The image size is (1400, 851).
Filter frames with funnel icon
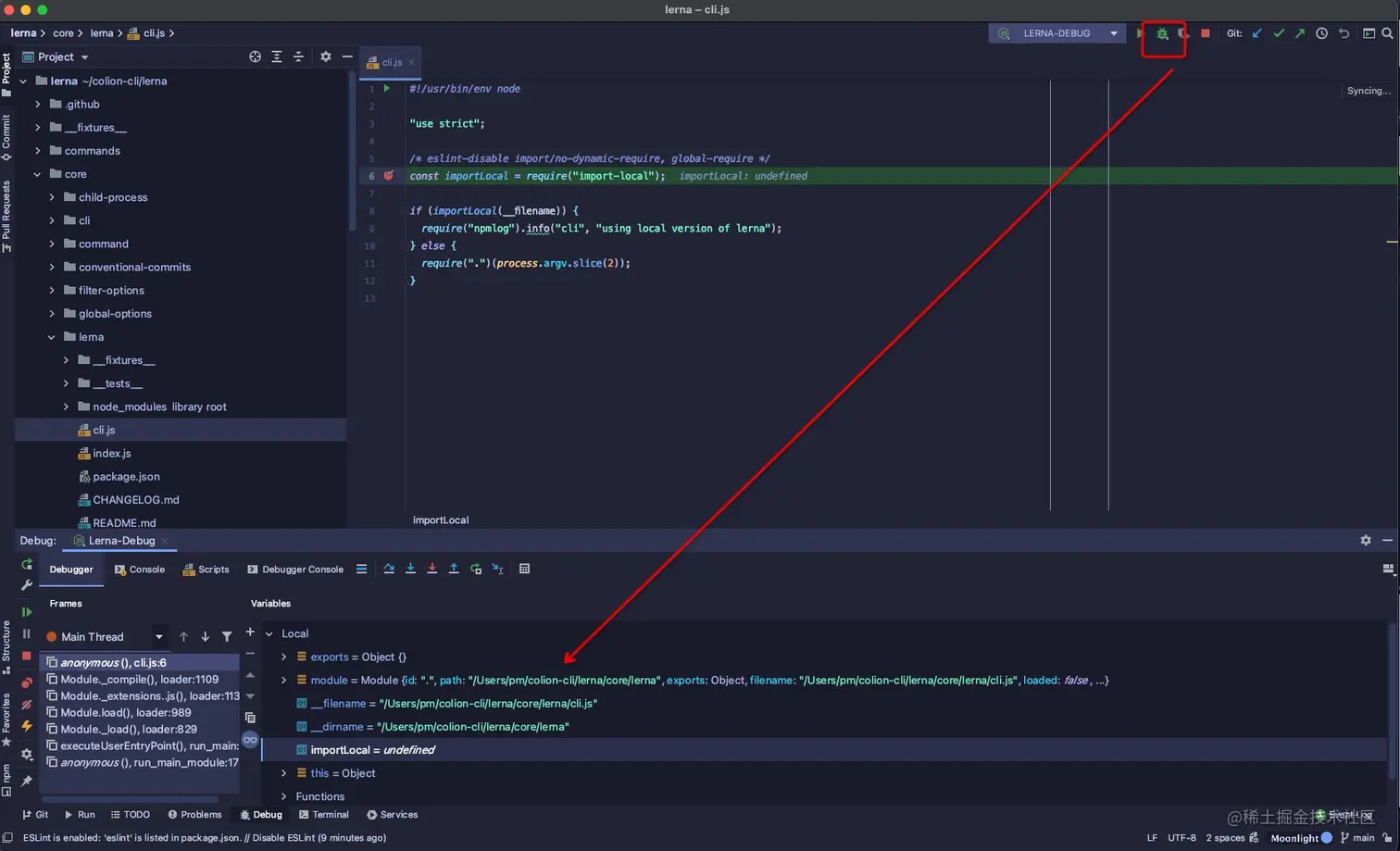click(x=227, y=636)
